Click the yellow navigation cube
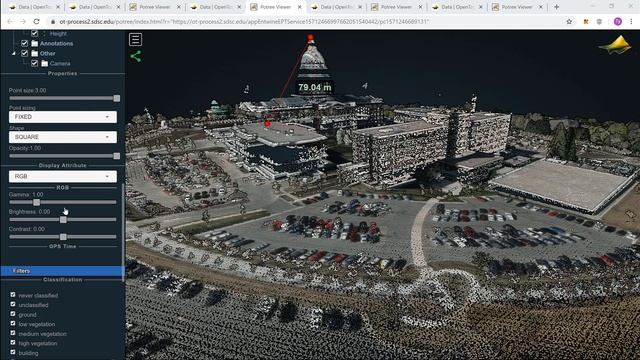 (616, 45)
